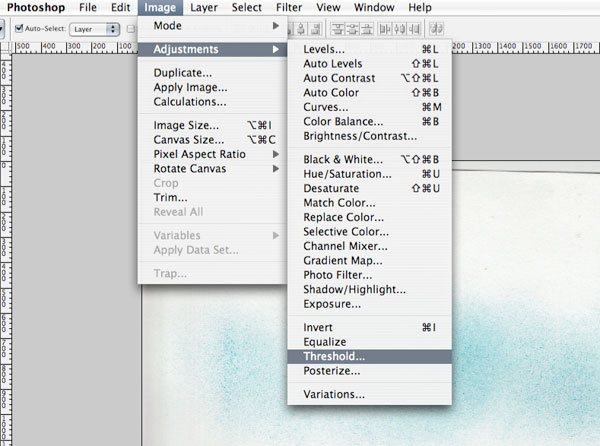Open the Layer menu
Screen dimensions: 600x446
204,7
